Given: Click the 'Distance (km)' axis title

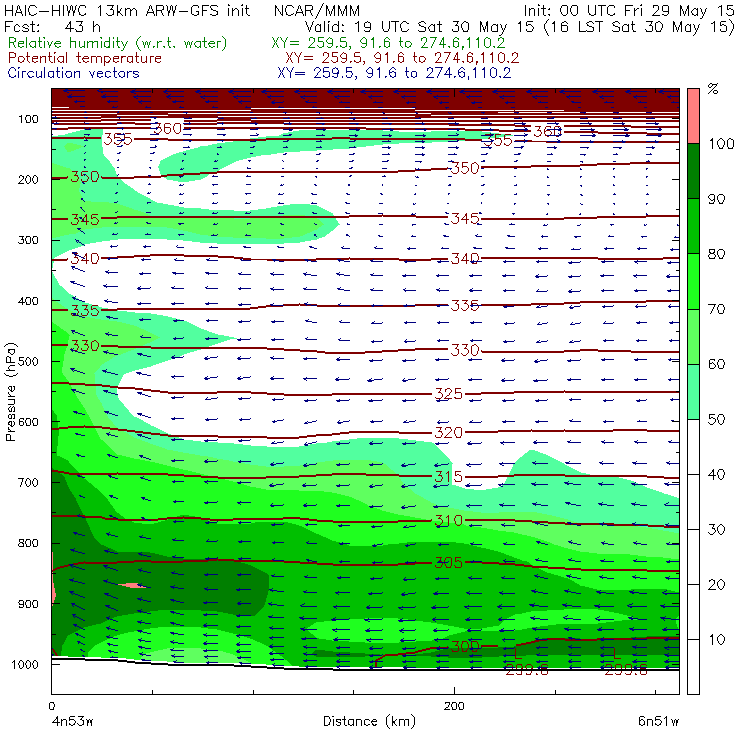Looking at the screenshot, I should pyautogui.click(x=369, y=721).
